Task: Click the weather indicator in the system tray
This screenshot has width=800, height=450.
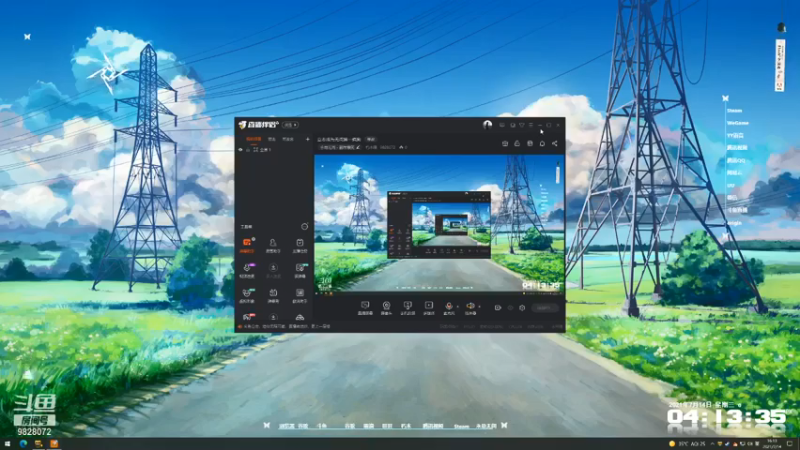Action: pos(688,444)
